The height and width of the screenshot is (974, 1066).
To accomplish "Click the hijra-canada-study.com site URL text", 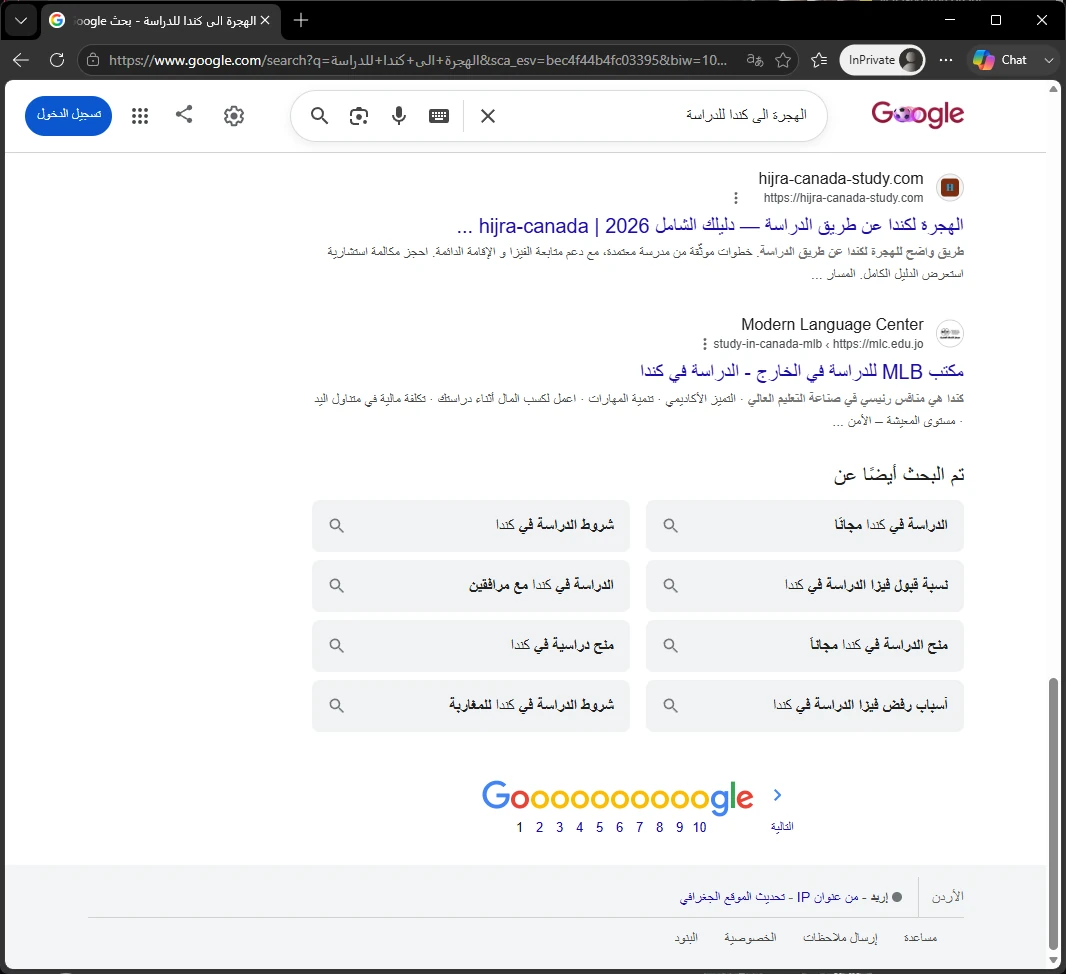I will tap(843, 198).
